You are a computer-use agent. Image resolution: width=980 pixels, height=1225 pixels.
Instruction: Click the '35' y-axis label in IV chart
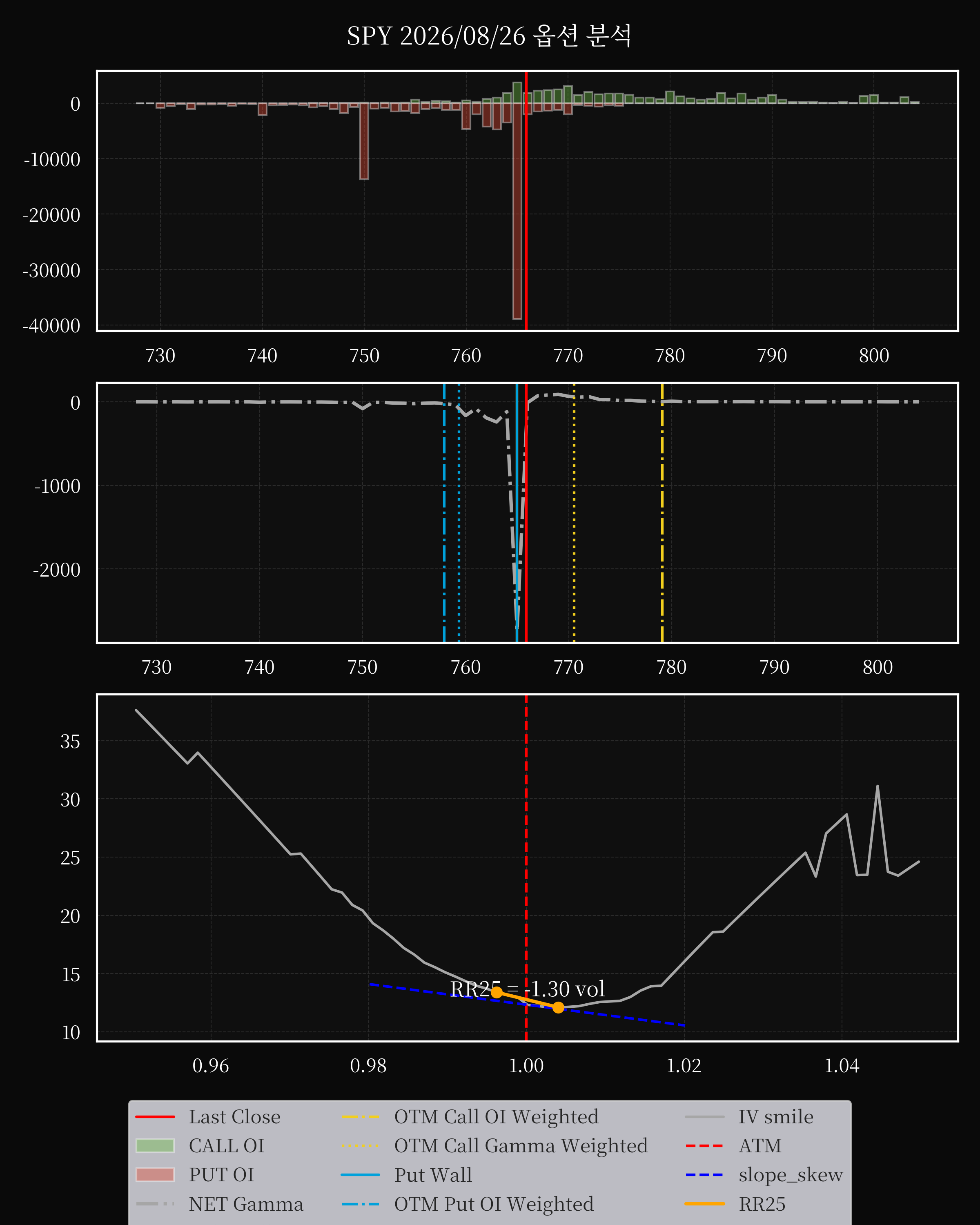coord(71,742)
